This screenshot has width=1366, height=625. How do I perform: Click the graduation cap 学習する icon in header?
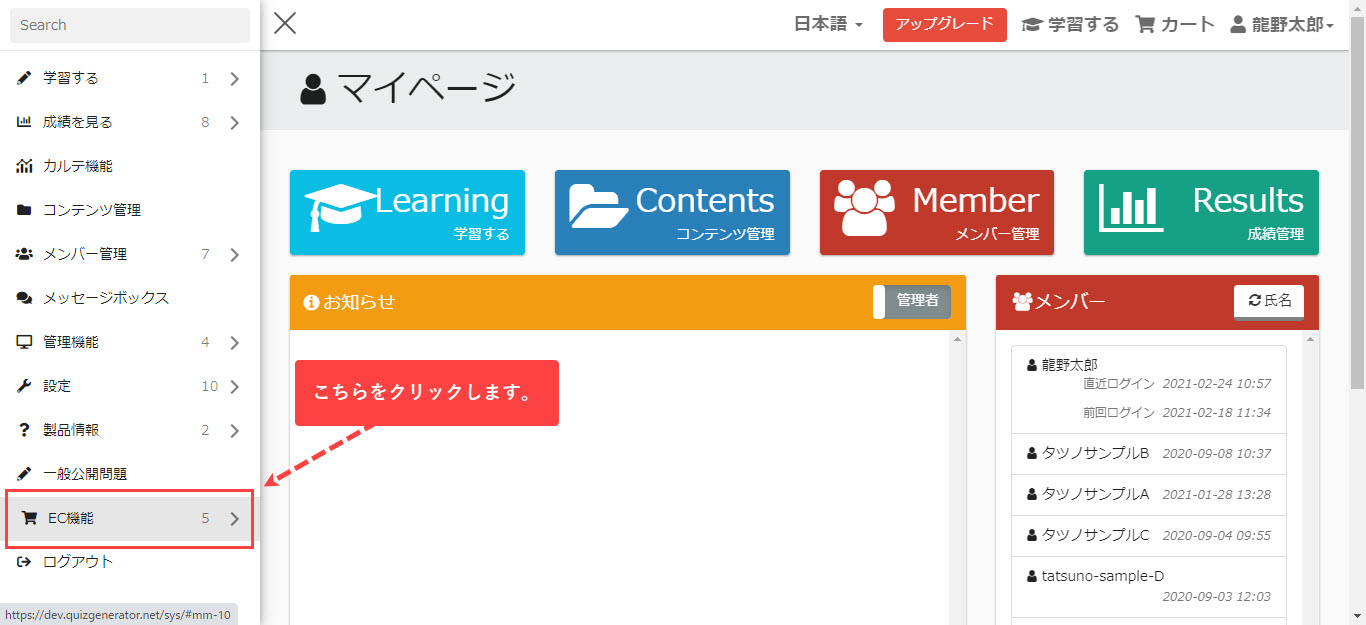[1031, 25]
